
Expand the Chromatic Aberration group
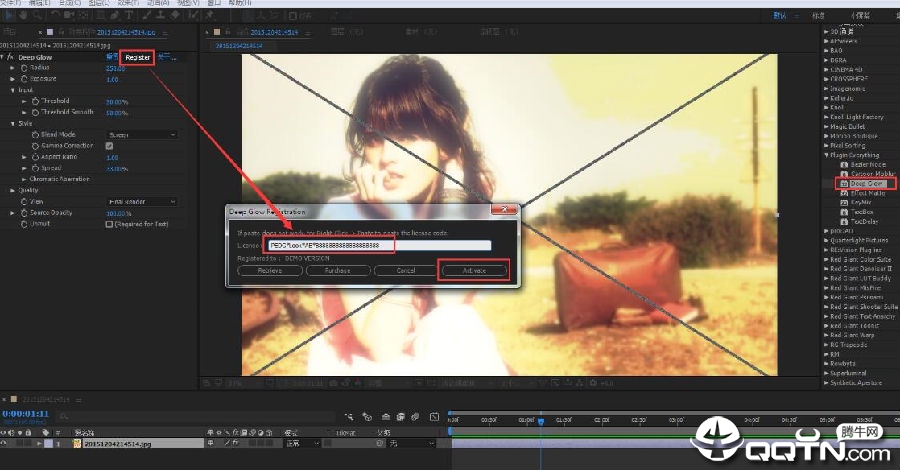tap(25, 179)
